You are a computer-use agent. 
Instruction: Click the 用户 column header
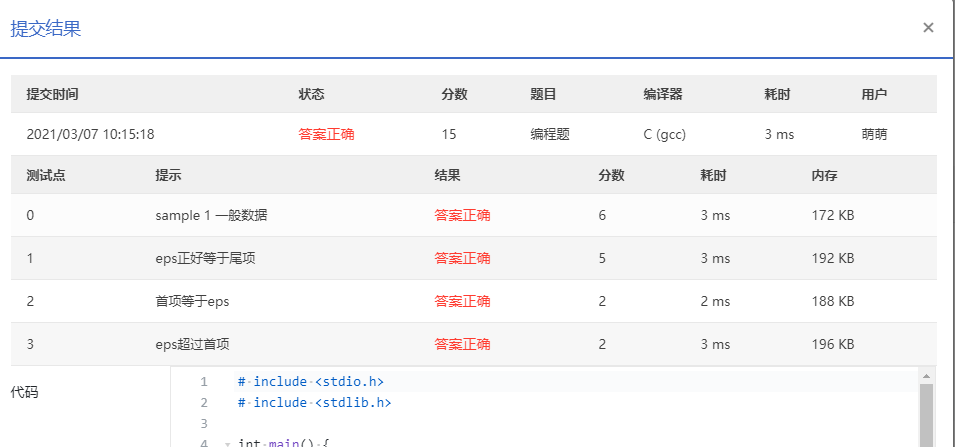874,94
